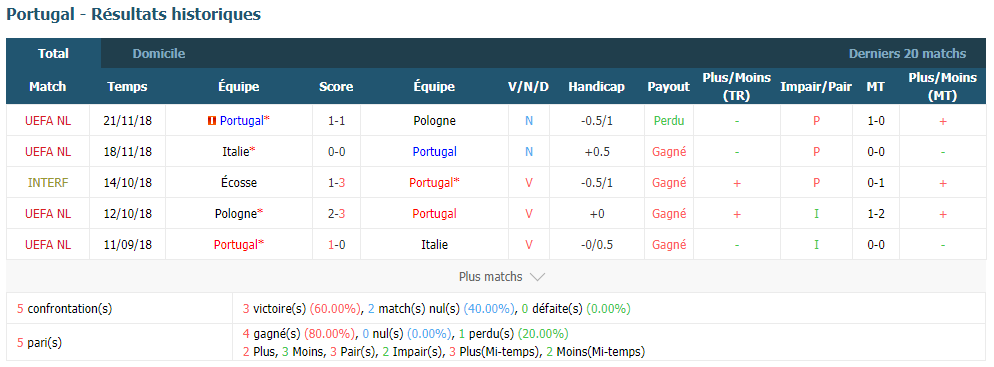Click the Handicap column header
The height and width of the screenshot is (367, 994).
click(x=596, y=87)
